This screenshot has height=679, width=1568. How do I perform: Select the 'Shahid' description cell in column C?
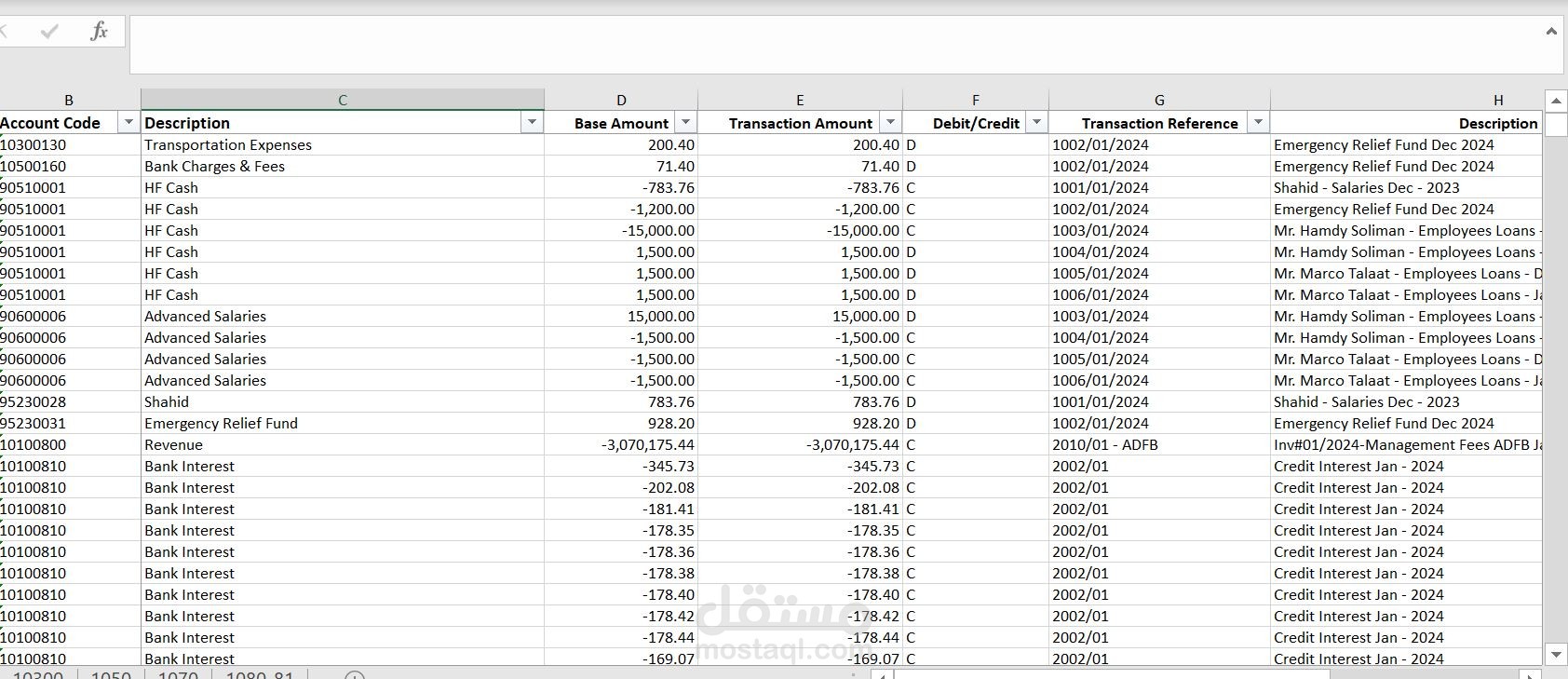tap(343, 401)
